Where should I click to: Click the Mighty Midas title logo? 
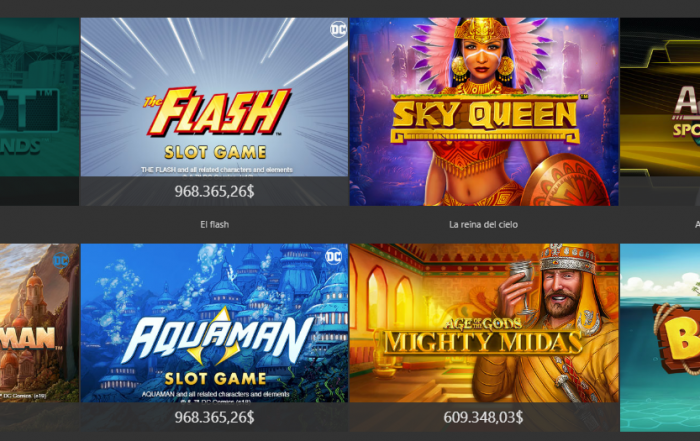click(483, 337)
